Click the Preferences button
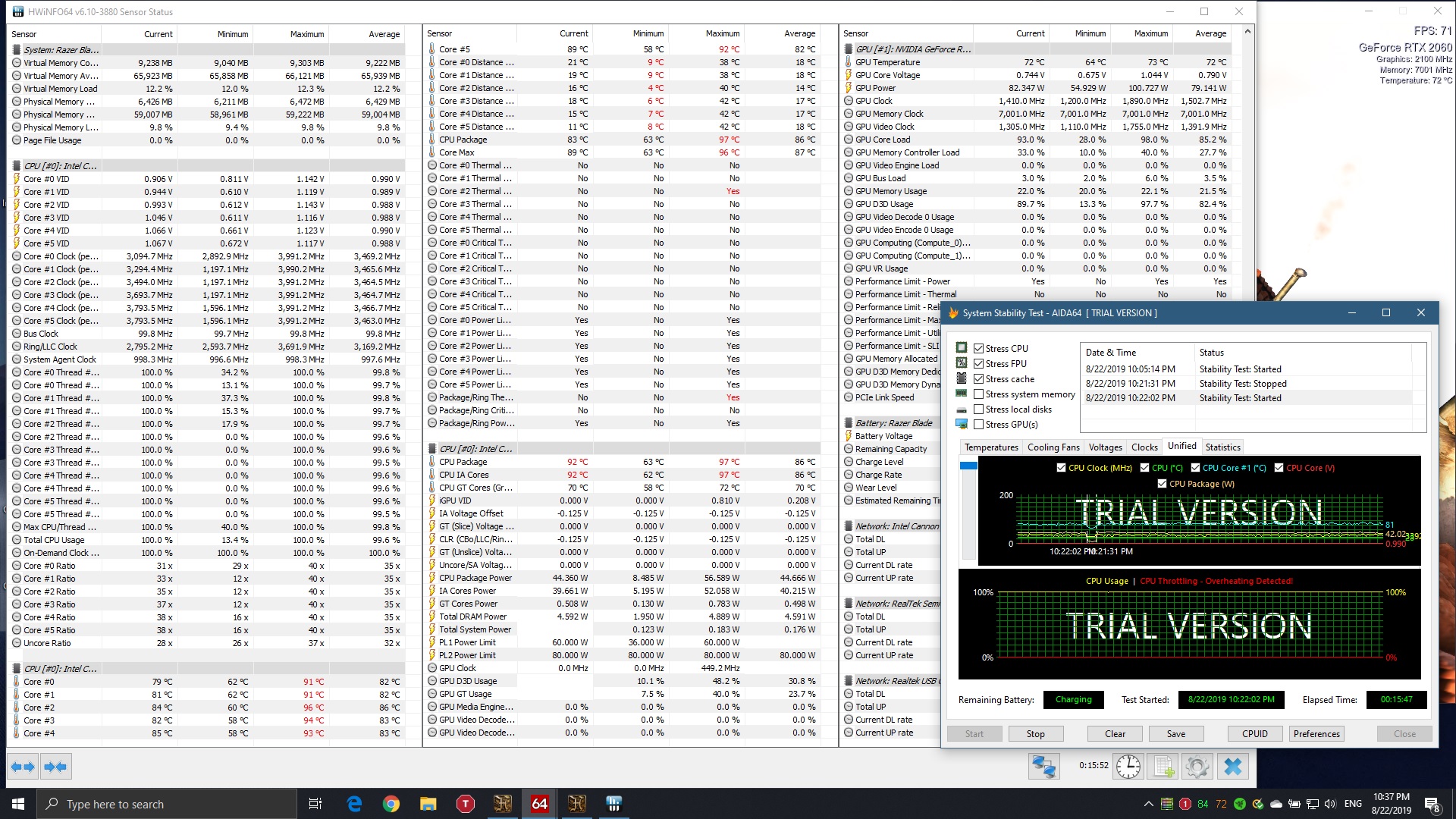The image size is (1456, 819). (x=1316, y=734)
